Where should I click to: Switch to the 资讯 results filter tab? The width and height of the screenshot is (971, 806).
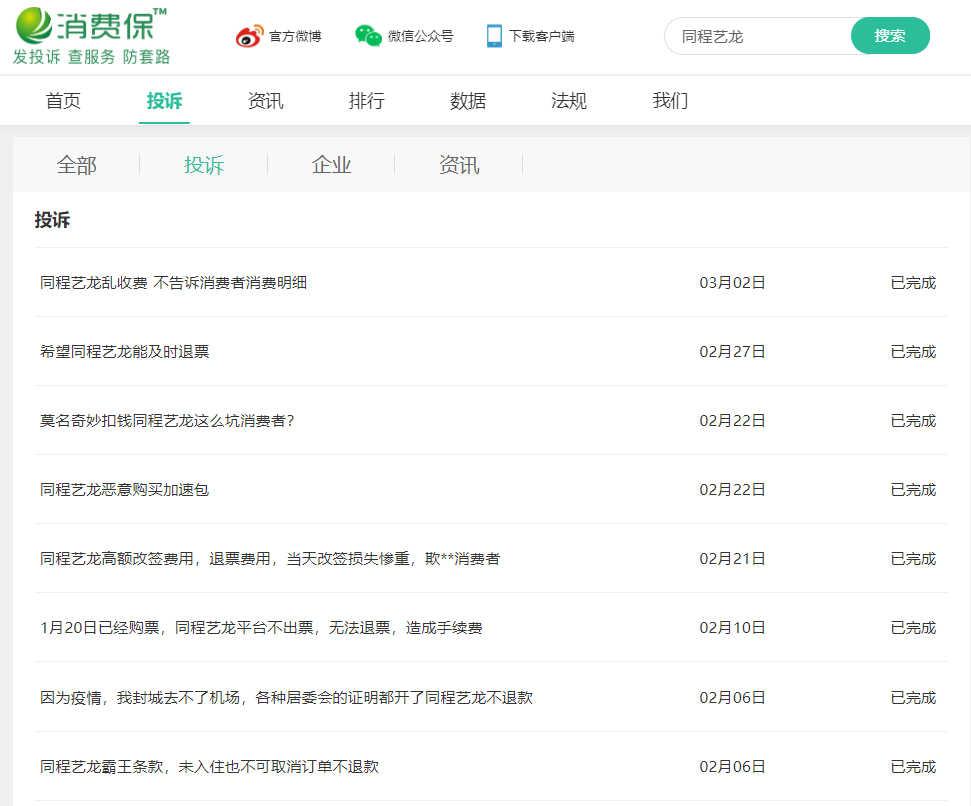point(459,165)
